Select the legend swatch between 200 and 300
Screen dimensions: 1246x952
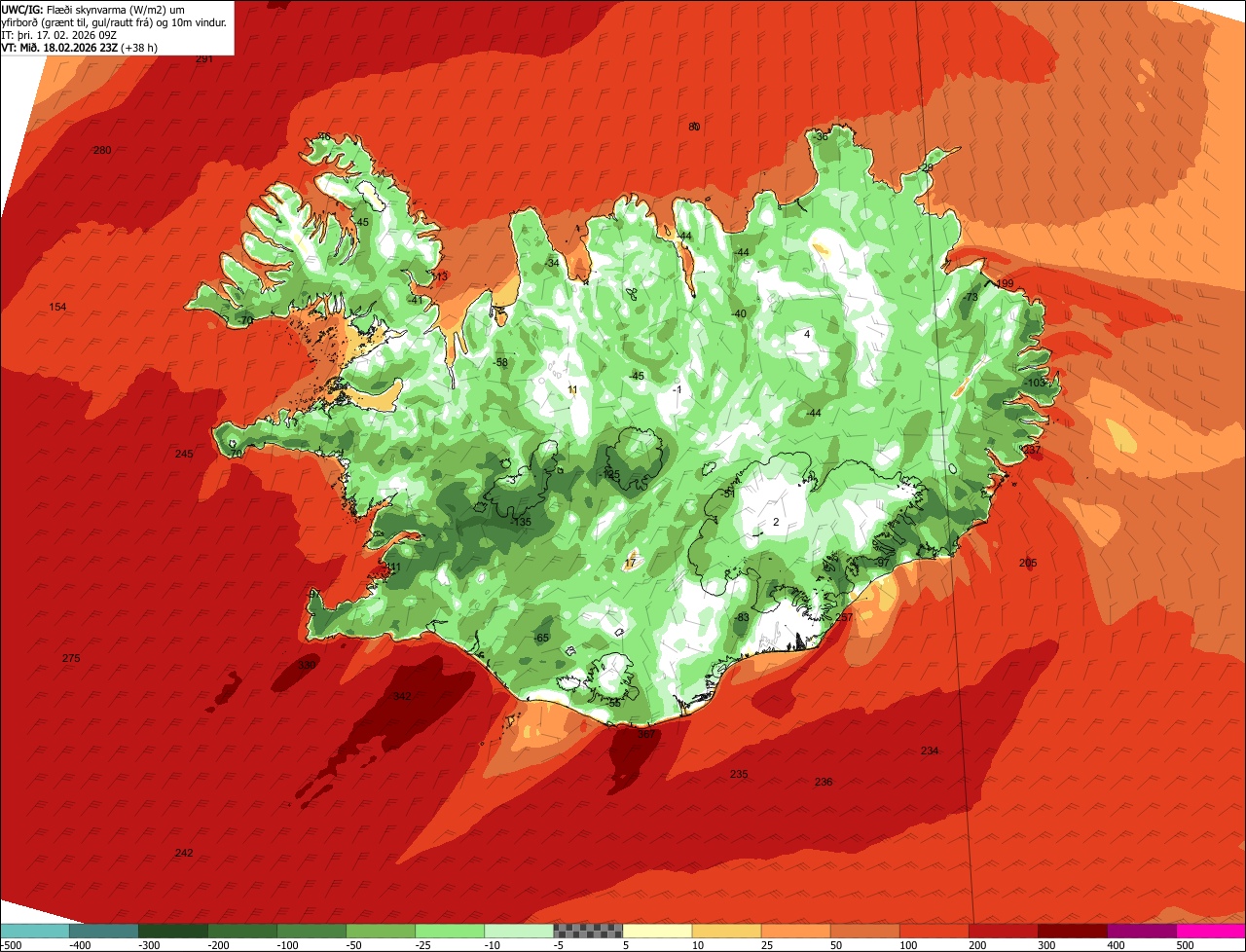tap(1003, 931)
